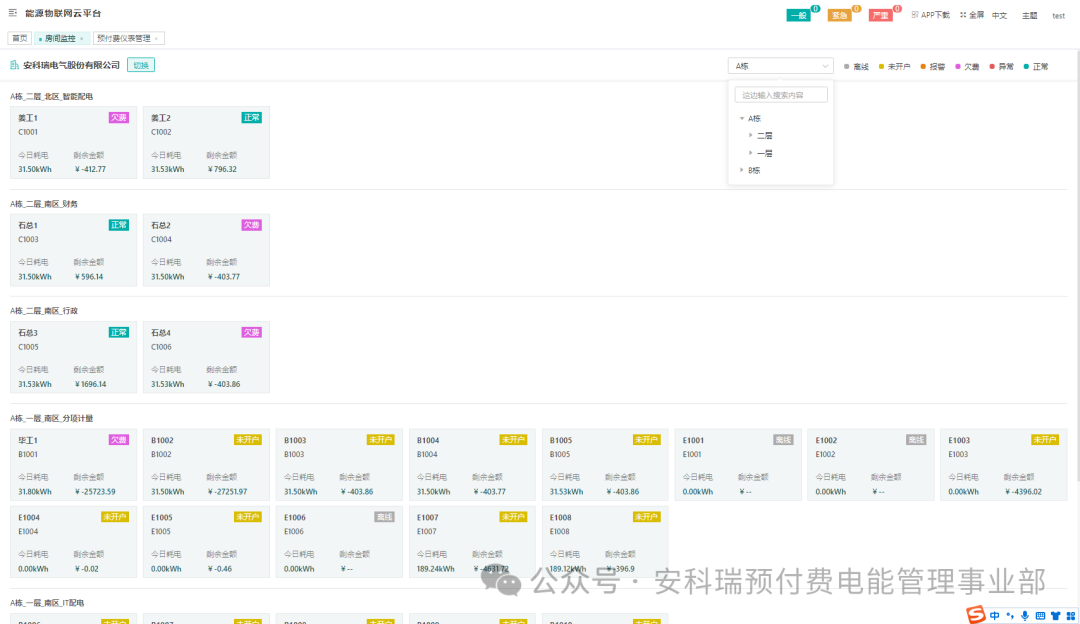Toggle the 正常 teal status legend

pos(1036,67)
